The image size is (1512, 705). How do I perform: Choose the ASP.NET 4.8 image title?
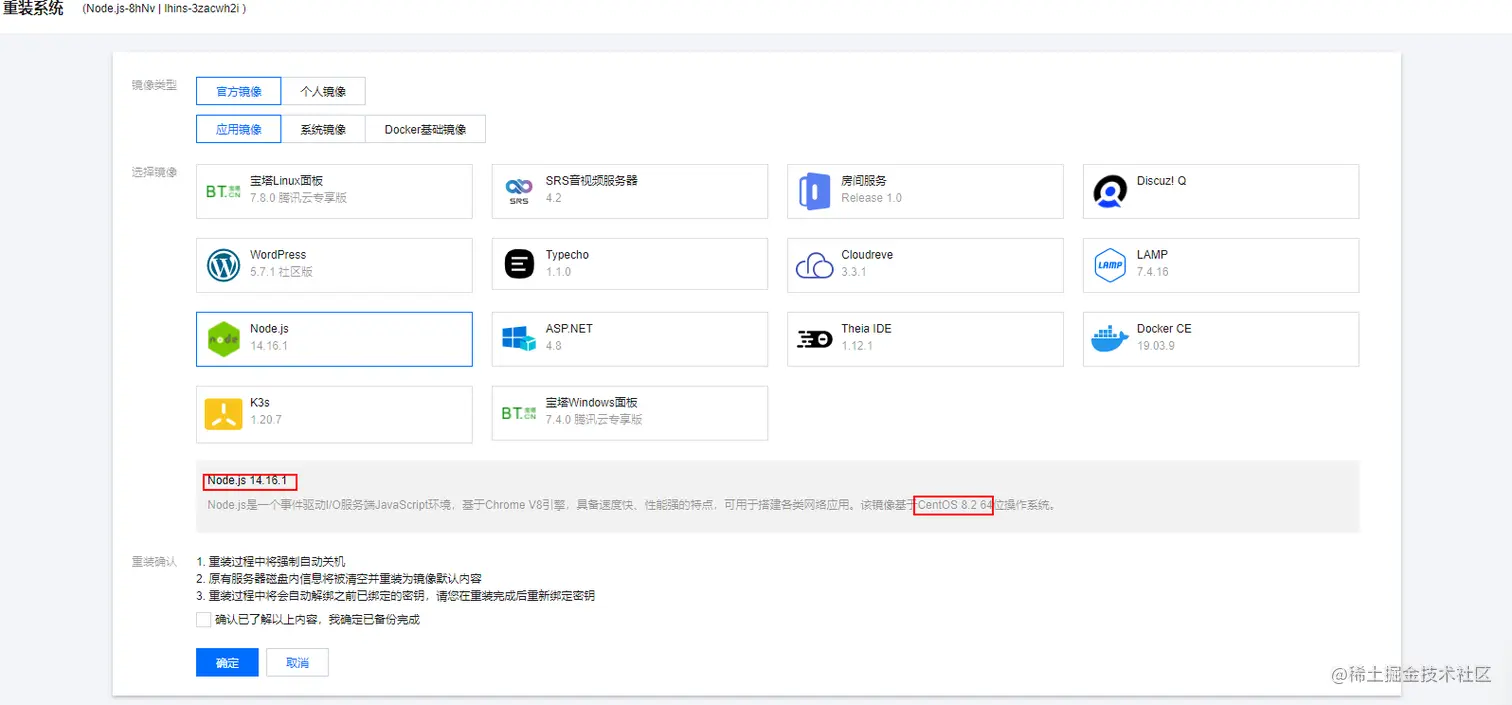click(x=569, y=329)
